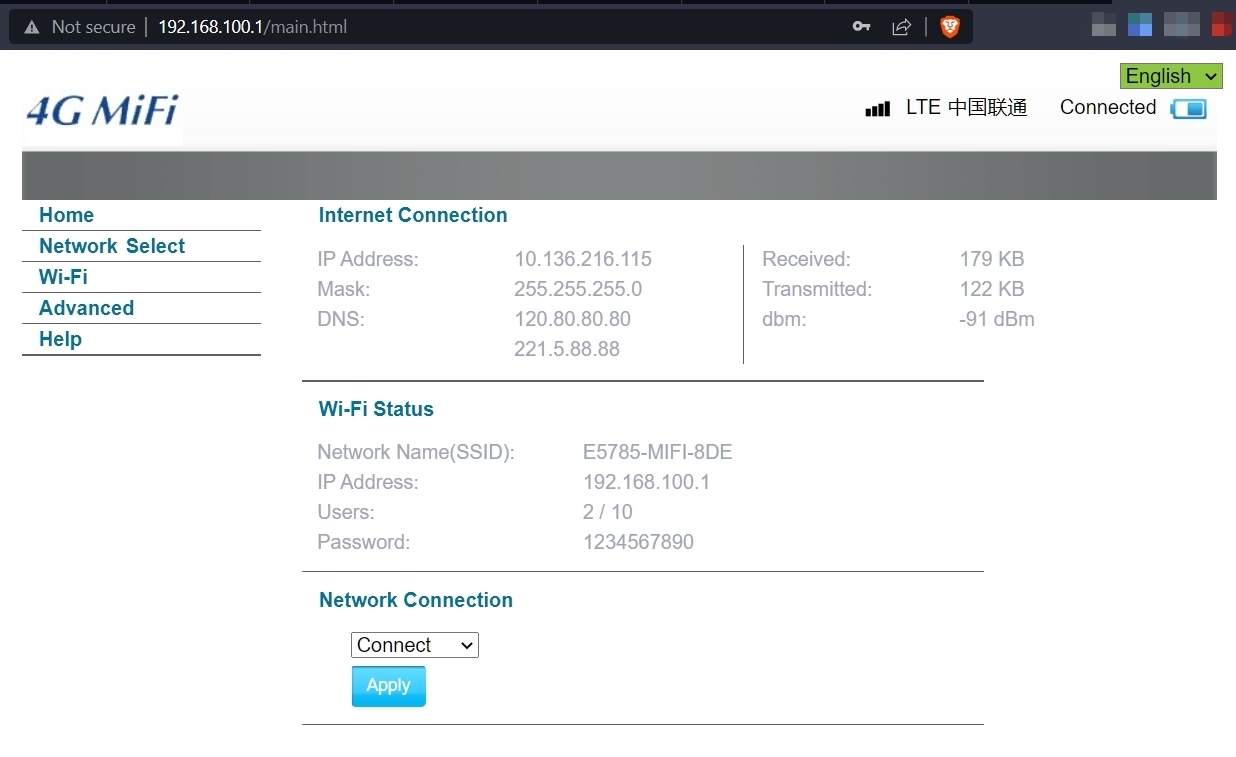Click the LTE carrier name label
The width and height of the screenshot is (1236, 757).
pos(966,108)
